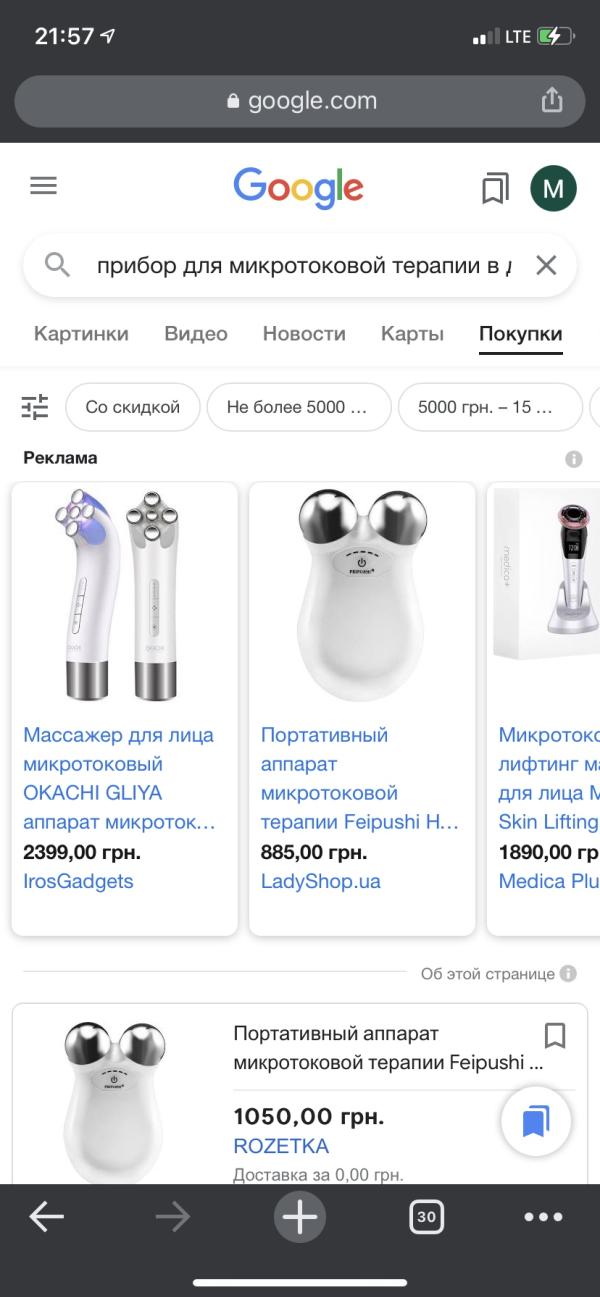Open the tab switcher showing 30 tabs
The image size is (600, 1297).
tap(427, 1217)
